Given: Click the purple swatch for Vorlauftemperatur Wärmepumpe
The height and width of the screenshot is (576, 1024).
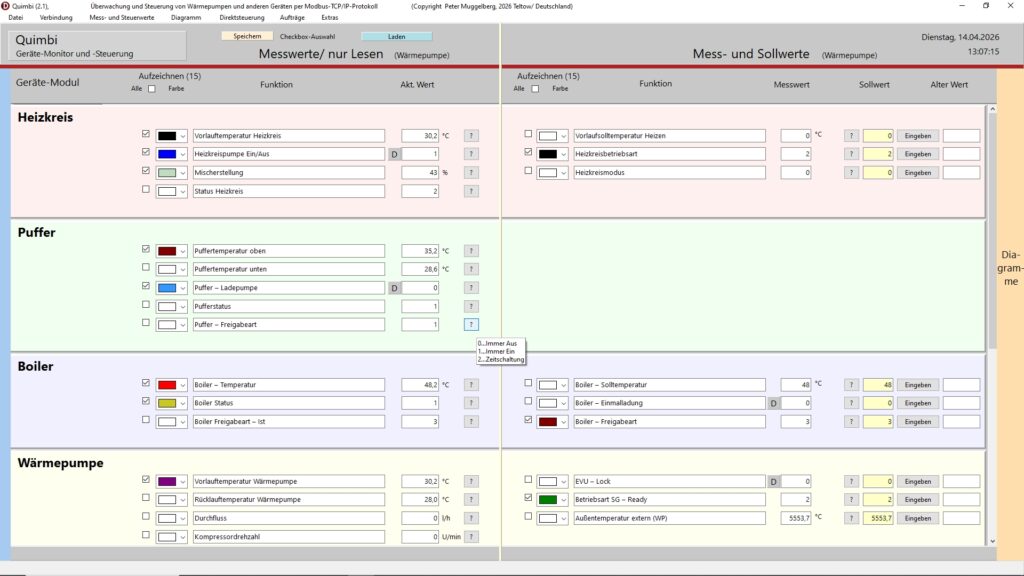Looking at the screenshot, I should tap(167, 481).
